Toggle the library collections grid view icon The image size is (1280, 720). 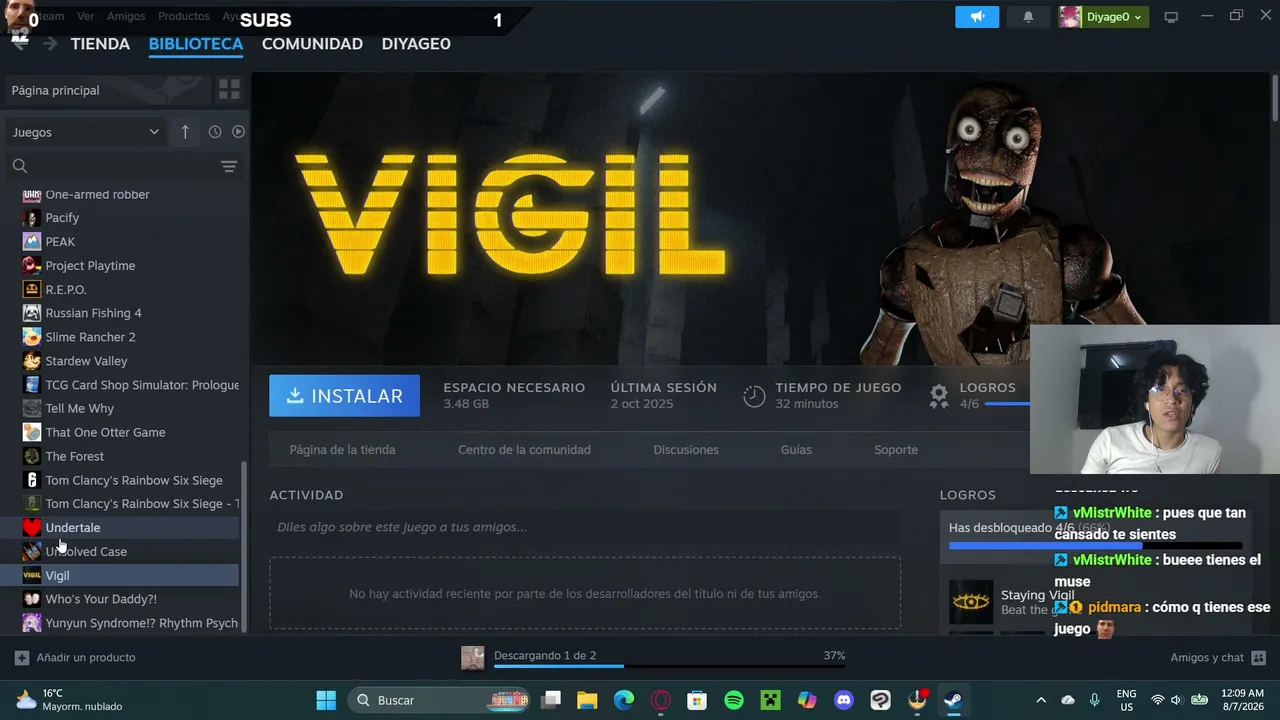(x=229, y=90)
